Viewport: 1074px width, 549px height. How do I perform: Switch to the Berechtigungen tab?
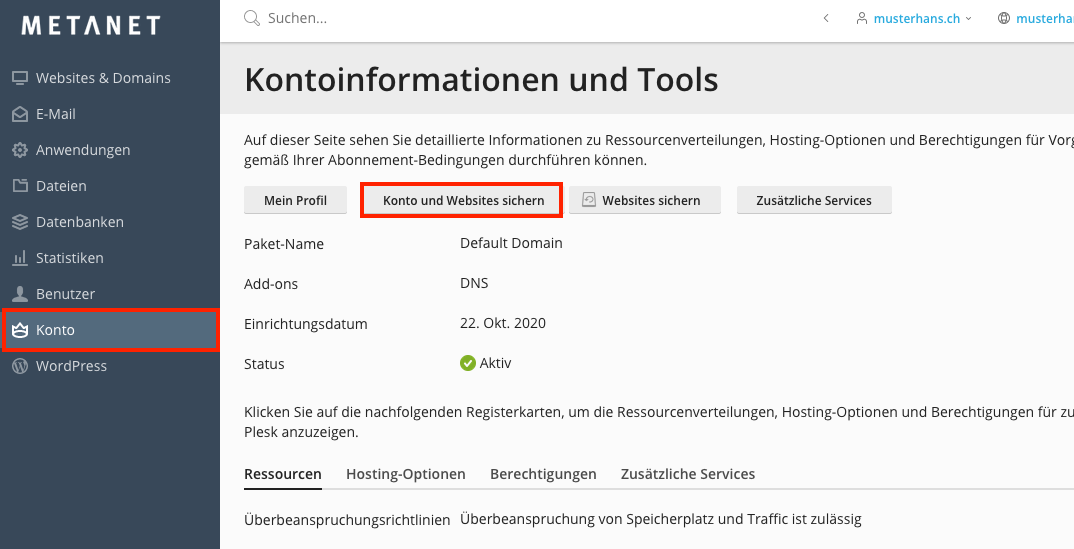[543, 474]
